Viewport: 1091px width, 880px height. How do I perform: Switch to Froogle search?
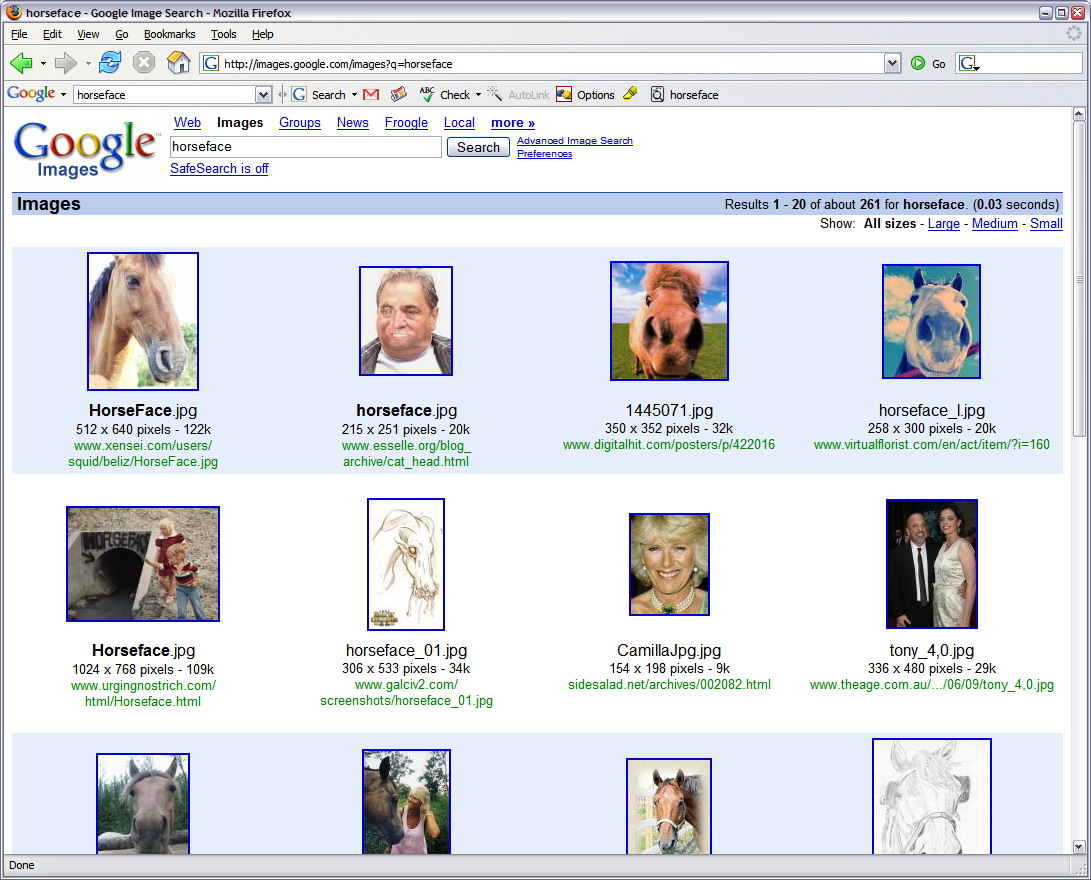coord(406,122)
